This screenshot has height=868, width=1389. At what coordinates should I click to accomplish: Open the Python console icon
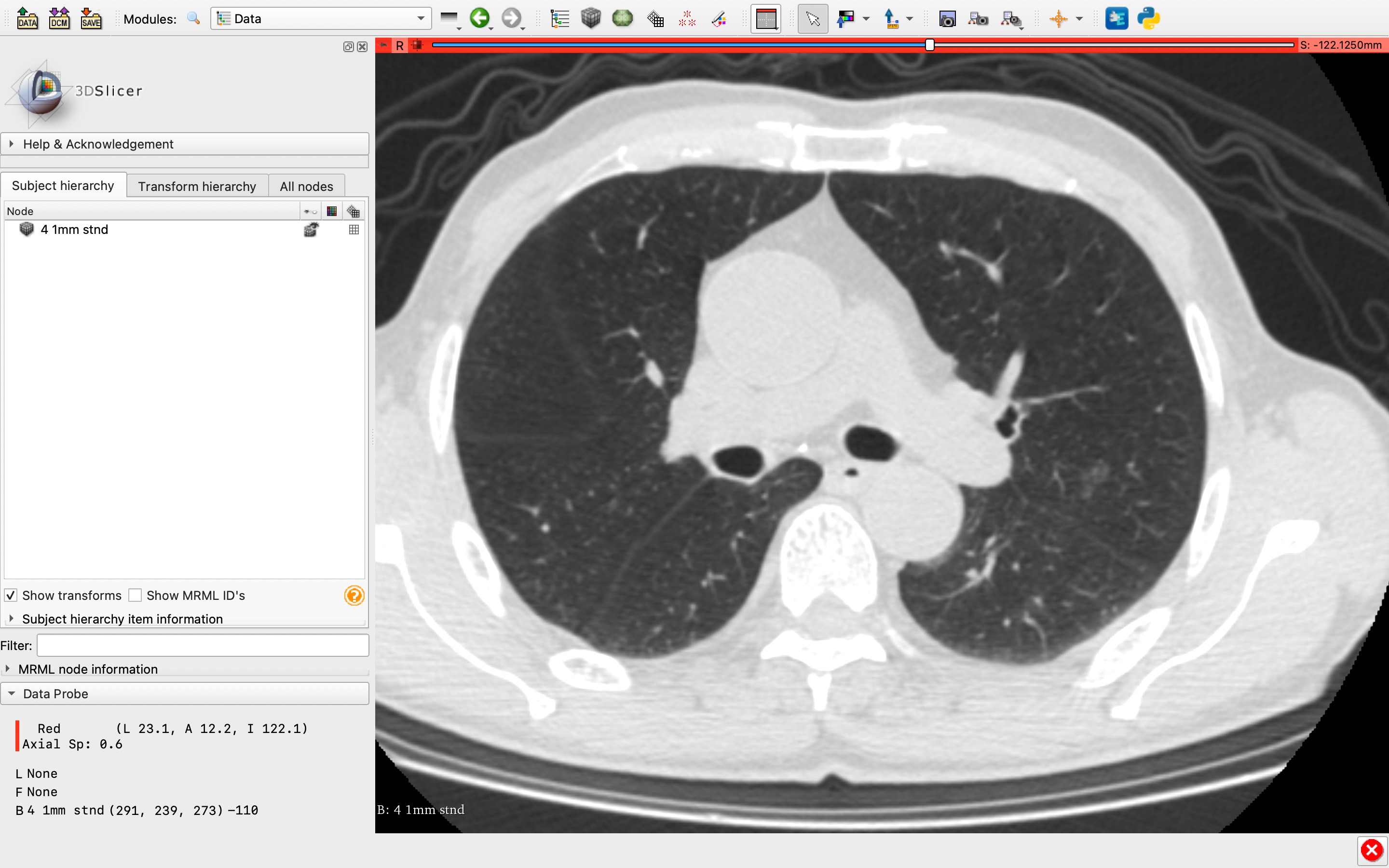pyautogui.click(x=1148, y=18)
